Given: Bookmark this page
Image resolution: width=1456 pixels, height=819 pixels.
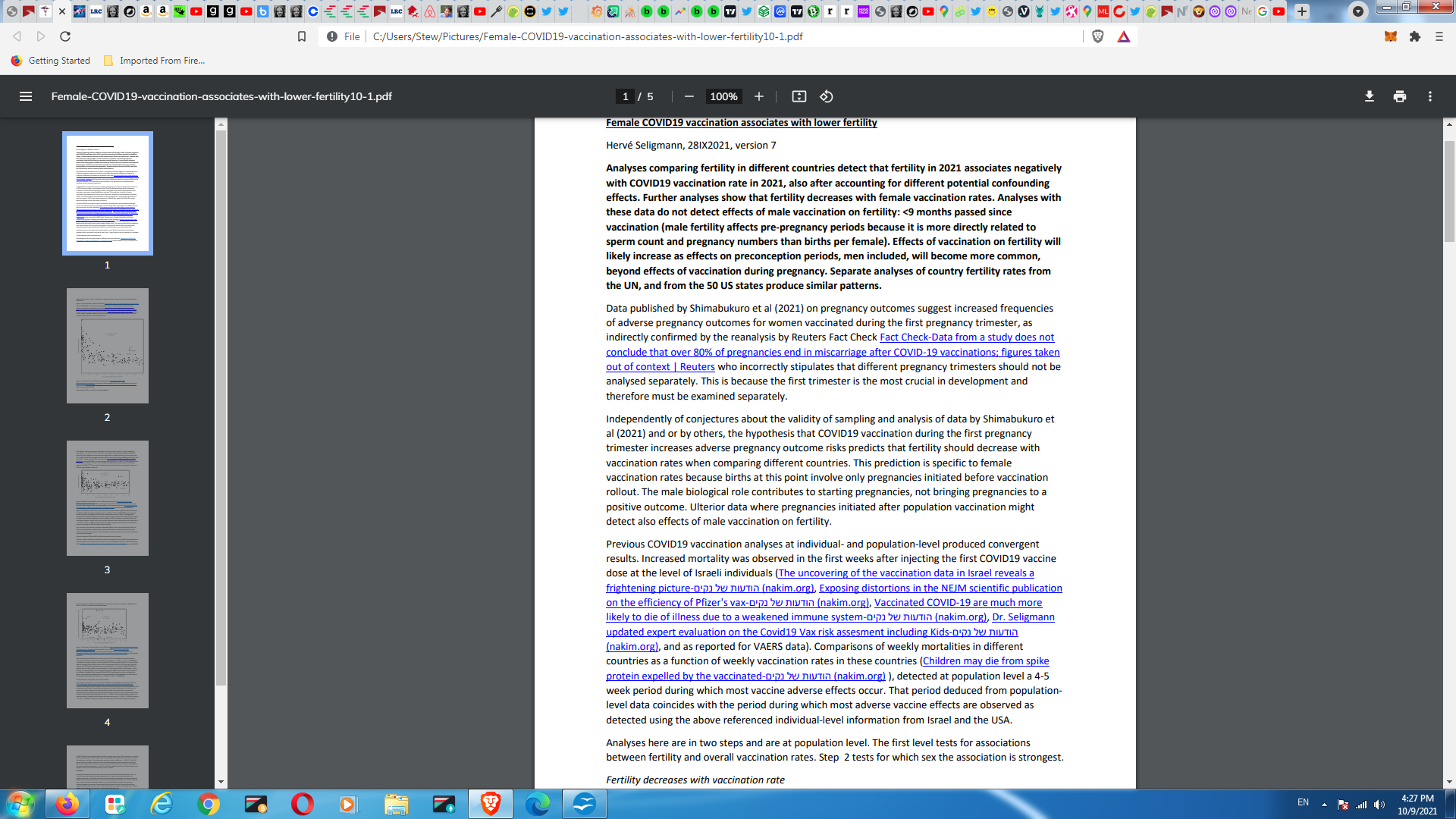Looking at the screenshot, I should click(302, 36).
